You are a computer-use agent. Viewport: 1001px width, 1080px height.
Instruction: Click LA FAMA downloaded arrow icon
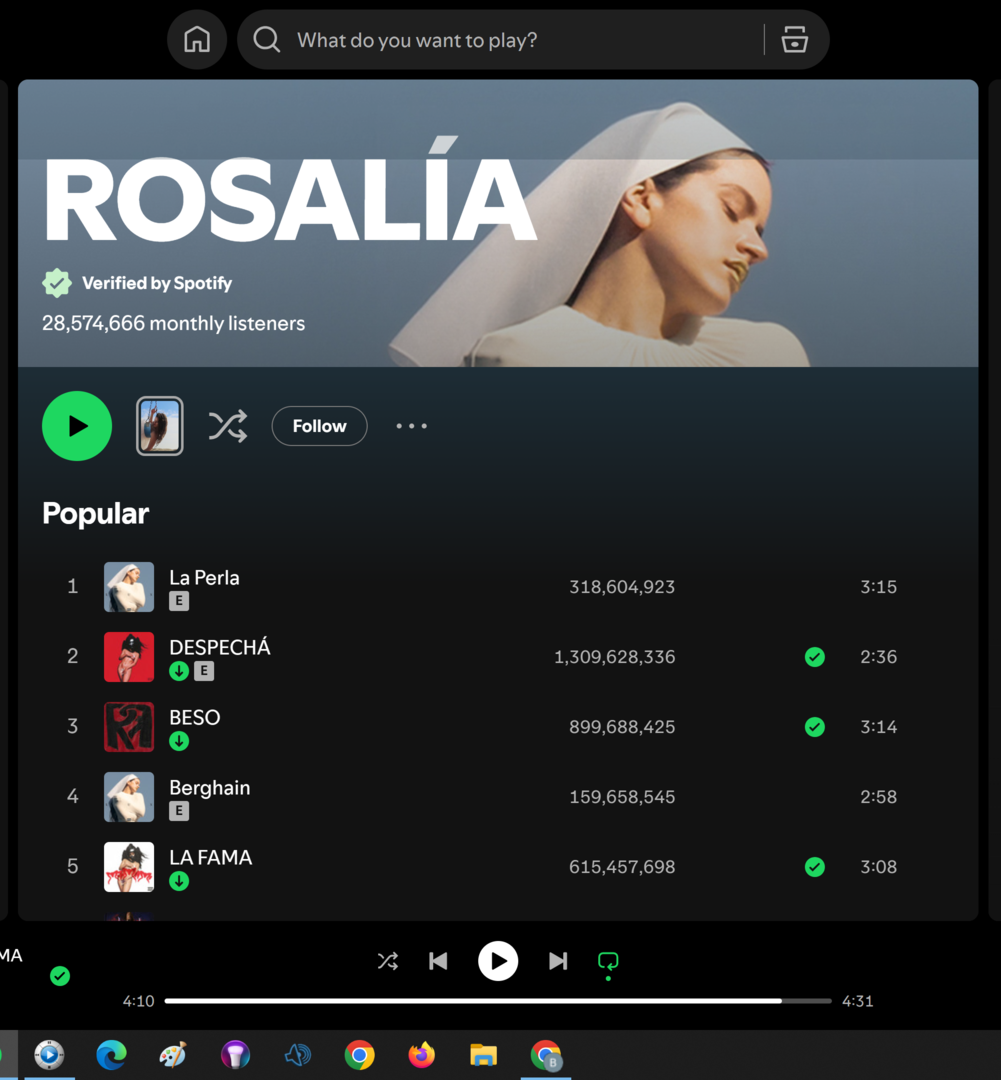click(179, 881)
